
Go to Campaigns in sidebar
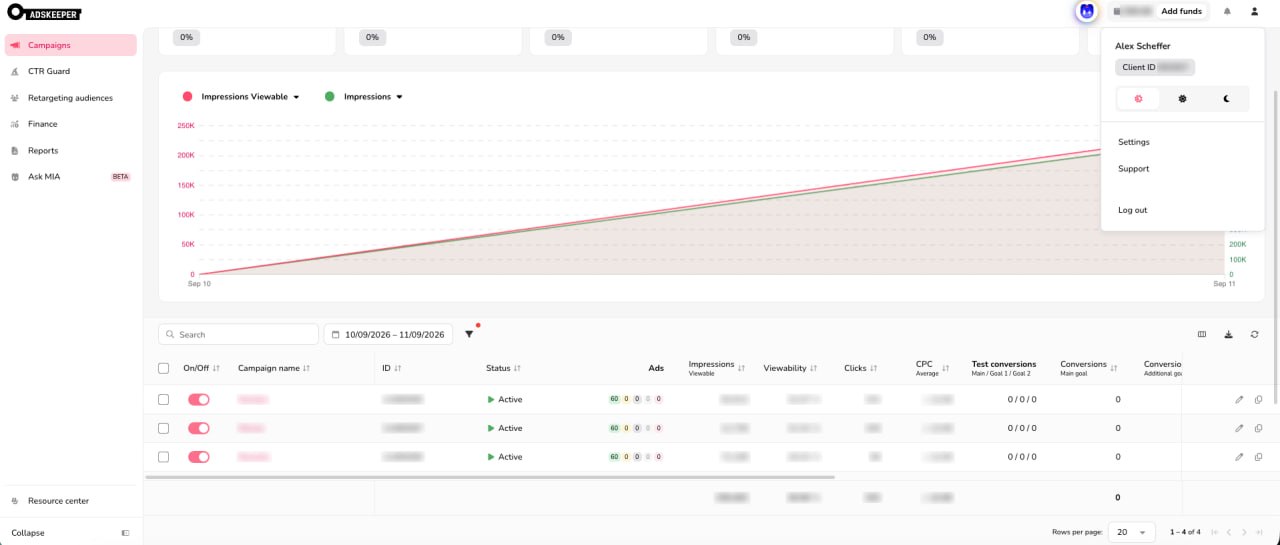[x=70, y=45]
